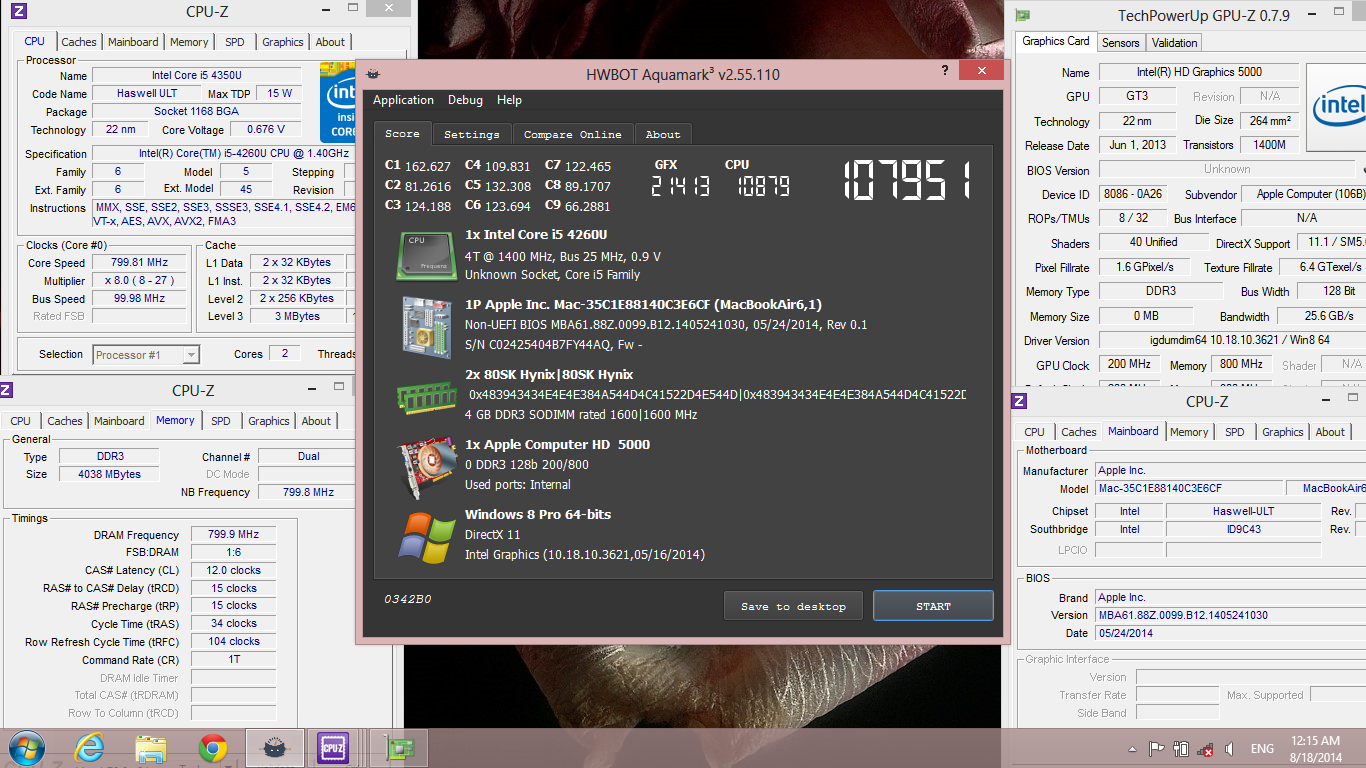The width and height of the screenshot is (1366, 768).
Task: Click the CPU score 10879
Action: pos(763,186)
